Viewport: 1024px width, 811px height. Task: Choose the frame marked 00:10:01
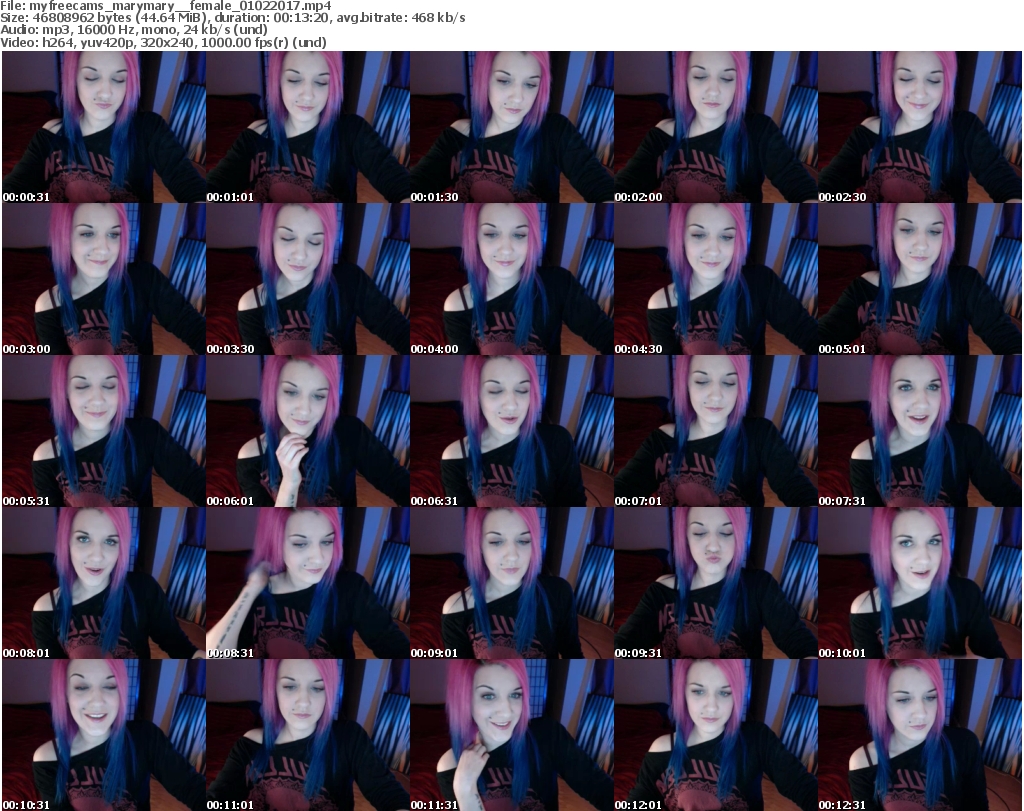pyautogui.click(x=920, y=584)
